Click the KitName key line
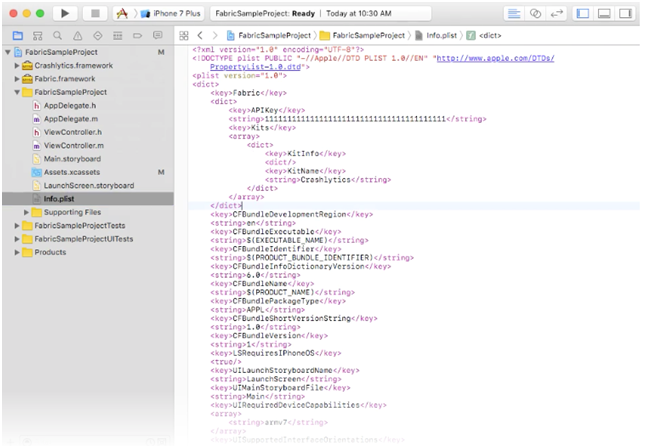The image size is (646, 448). [305, 171]
